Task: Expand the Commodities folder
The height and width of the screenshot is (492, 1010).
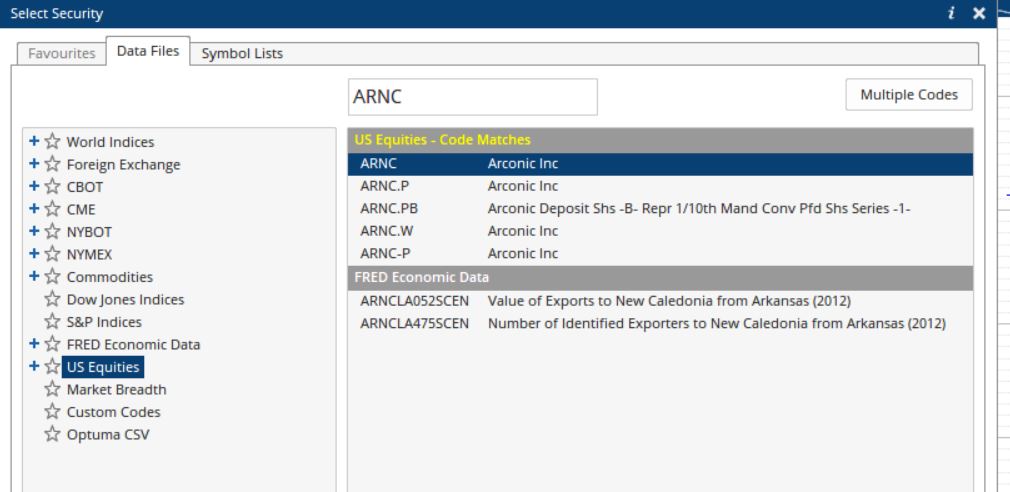Action: (x=34, y=276)
